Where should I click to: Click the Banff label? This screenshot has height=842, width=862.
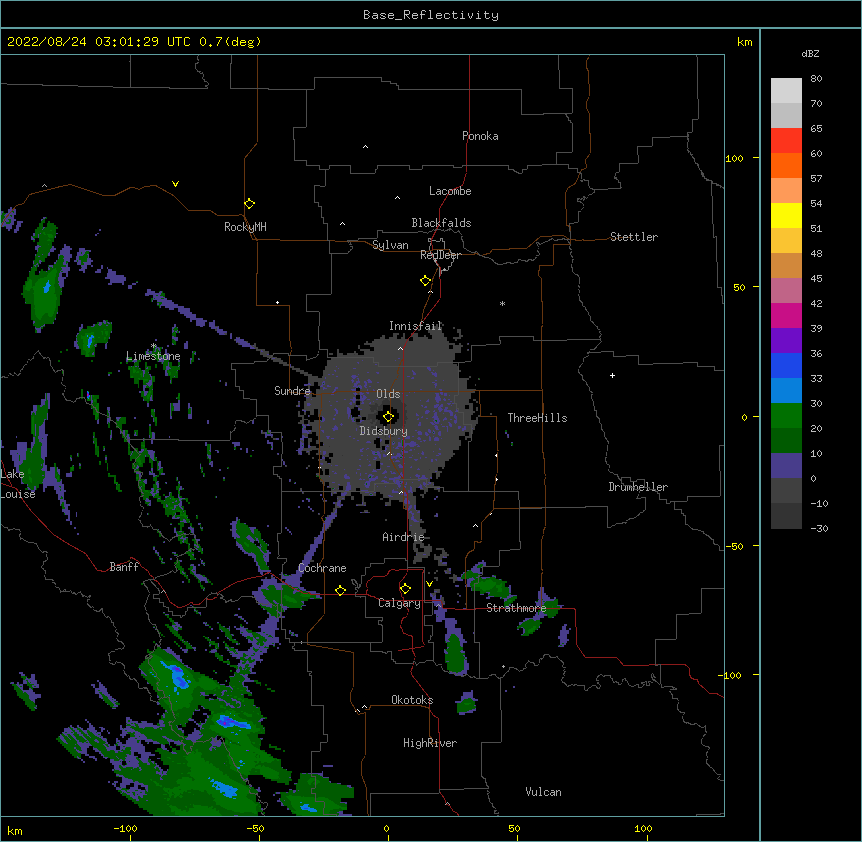(124, 567)
